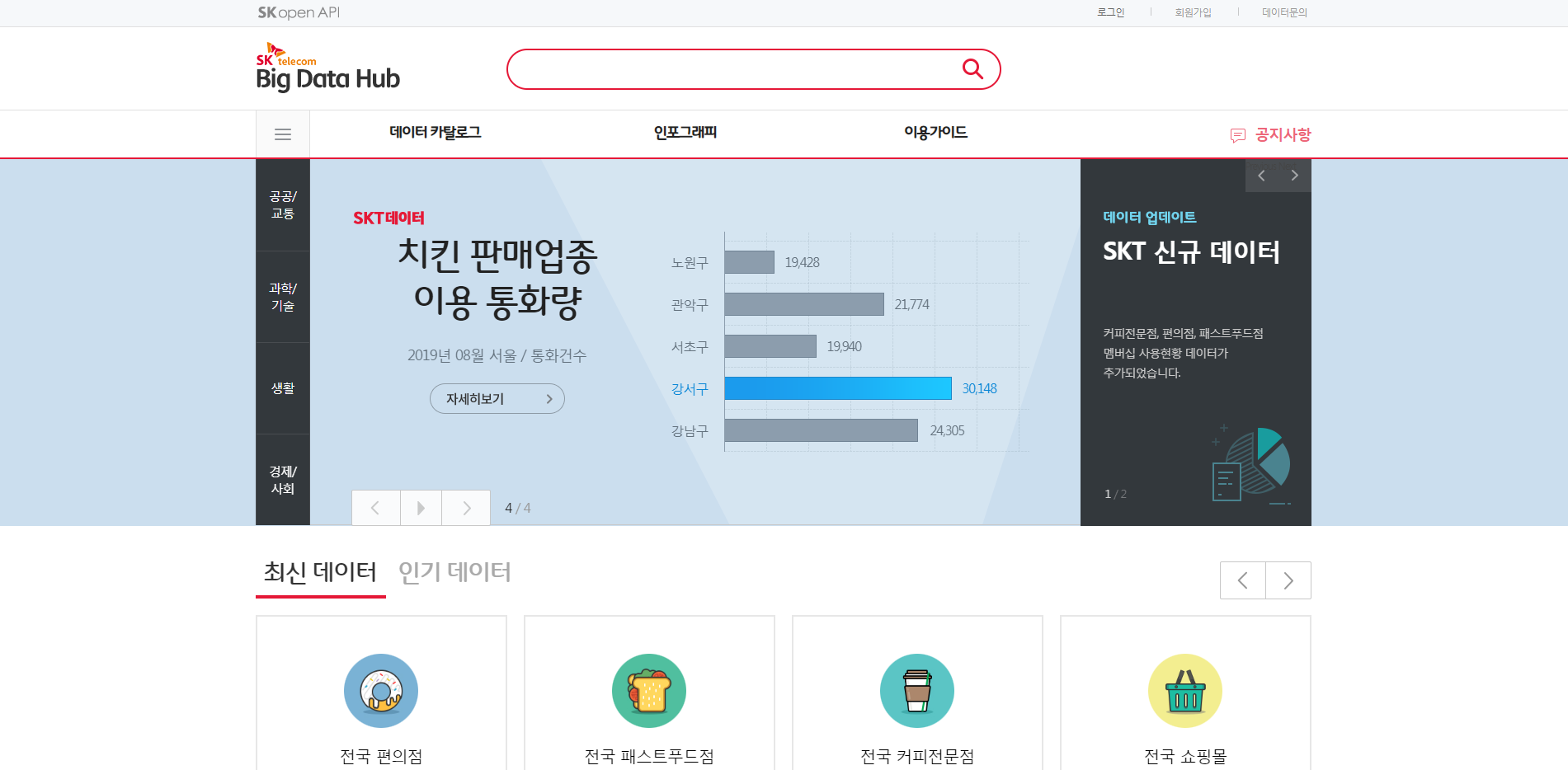Open the donut icon for 전국 편의점
This screenshot has height=770, width=1568.
[x=381, y=691]
